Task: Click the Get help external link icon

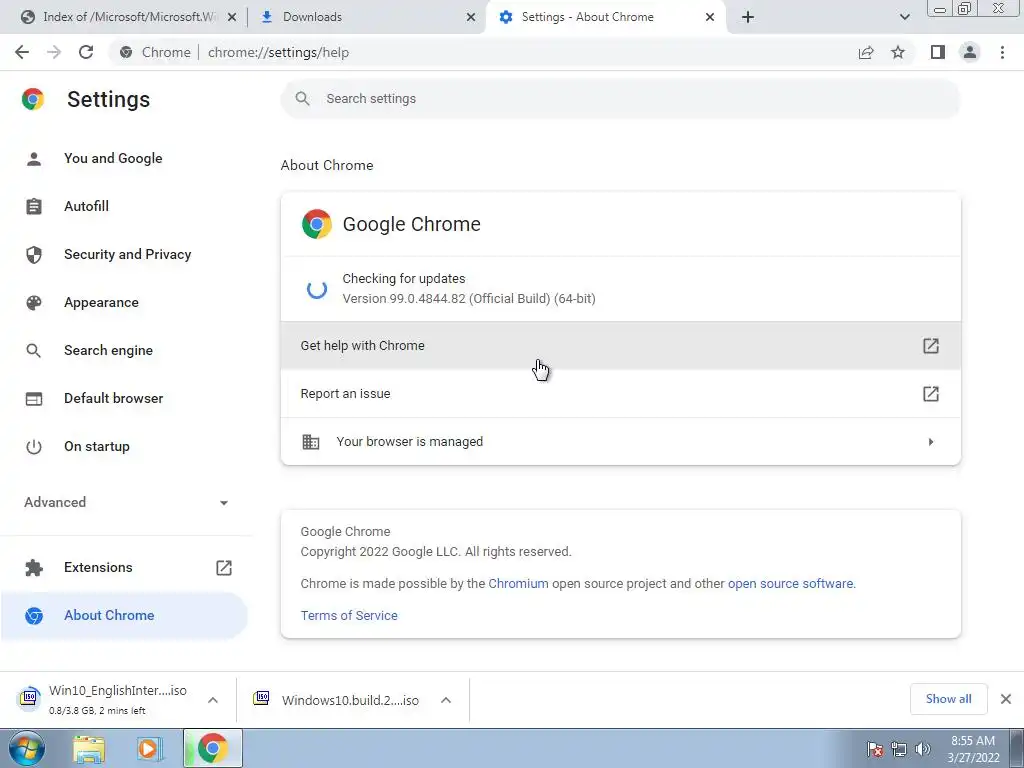Action: [931, 345]
